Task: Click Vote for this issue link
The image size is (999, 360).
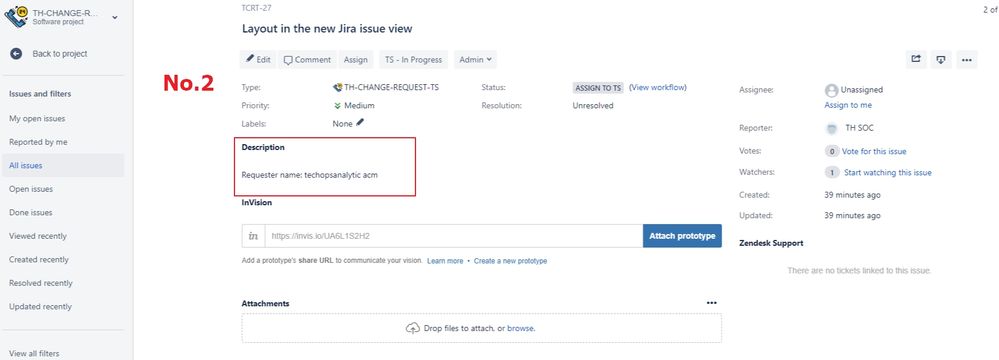Action: pyautogui.click(x=874, y=152)
